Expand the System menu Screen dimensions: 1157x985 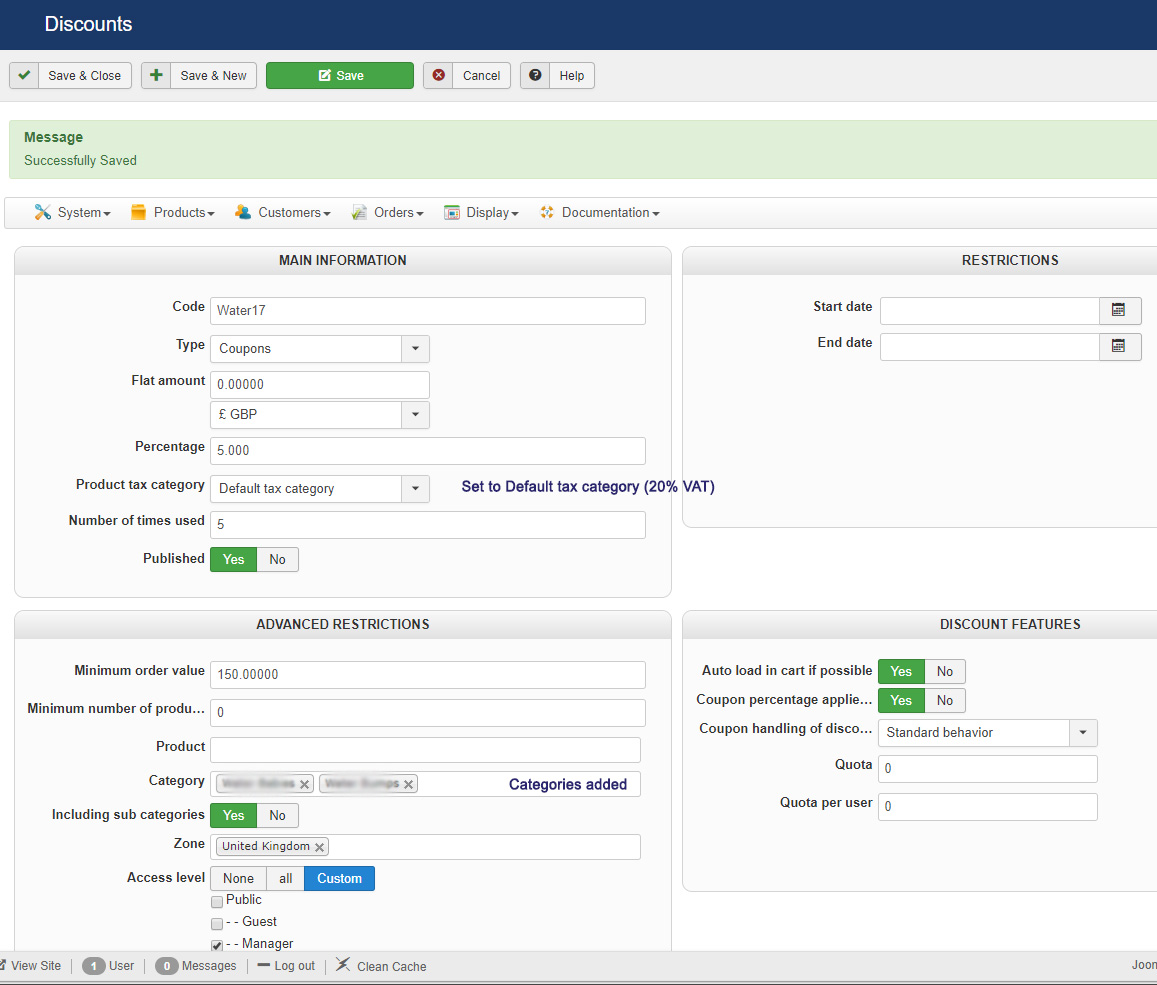click(x=73, y=212)
